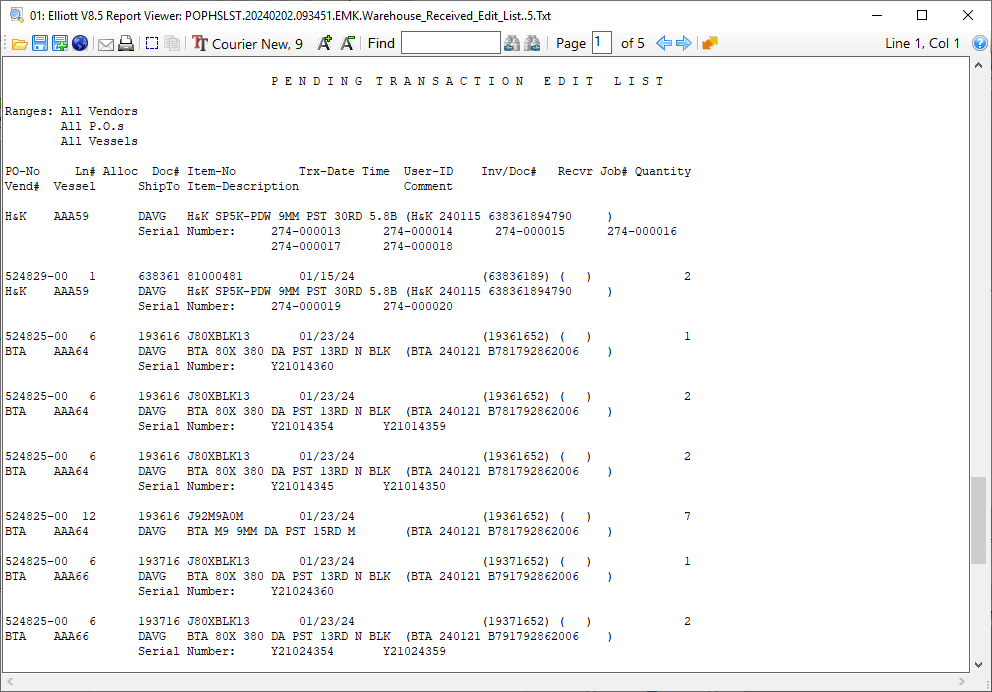This screenshot has height=692, width=992.
Task: Print the report with the printer icon
Action: coord(127,44)
